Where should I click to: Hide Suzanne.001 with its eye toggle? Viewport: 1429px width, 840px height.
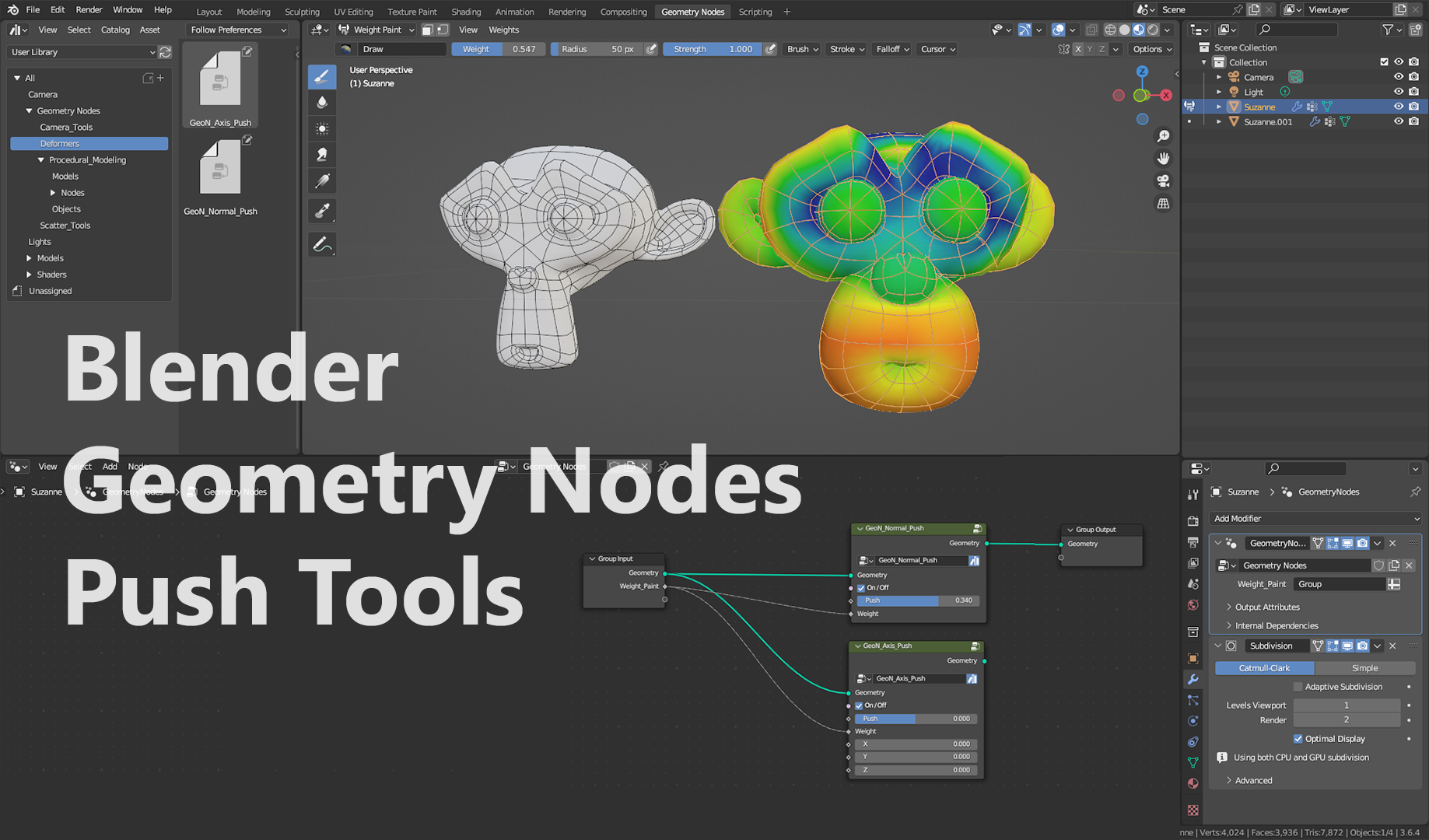click(1399, 121)
